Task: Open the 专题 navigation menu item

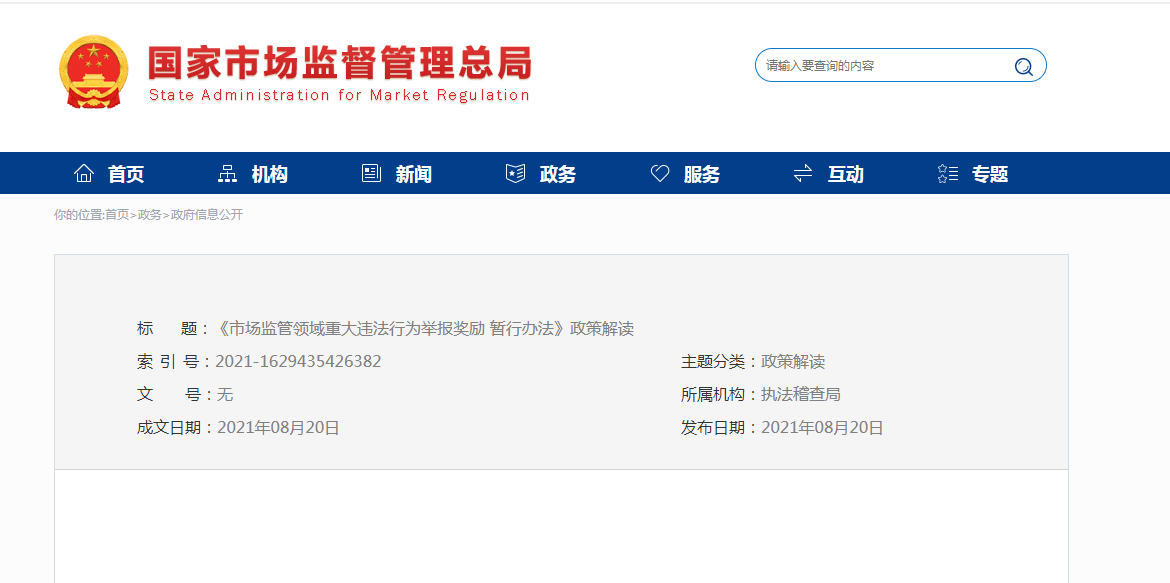Action: (x=989, y=175)
